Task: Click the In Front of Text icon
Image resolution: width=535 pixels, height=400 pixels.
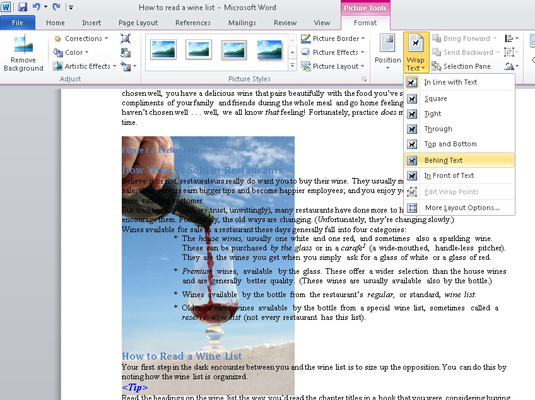Action: point(412,176)
